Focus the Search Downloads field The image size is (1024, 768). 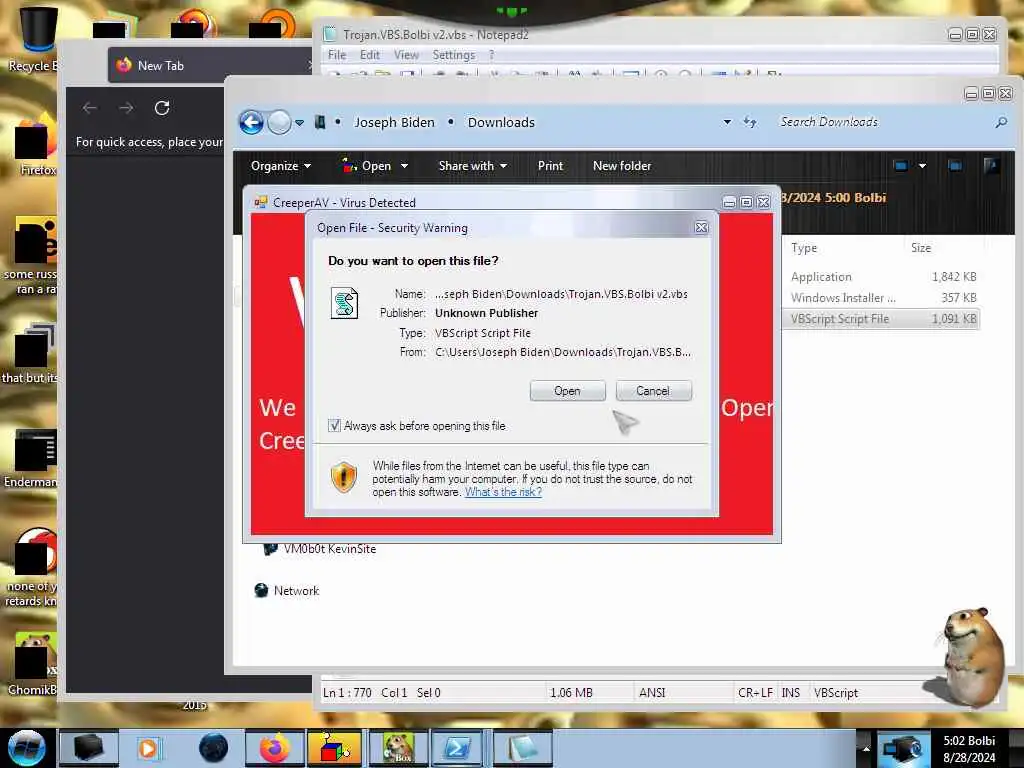(882, 122)
